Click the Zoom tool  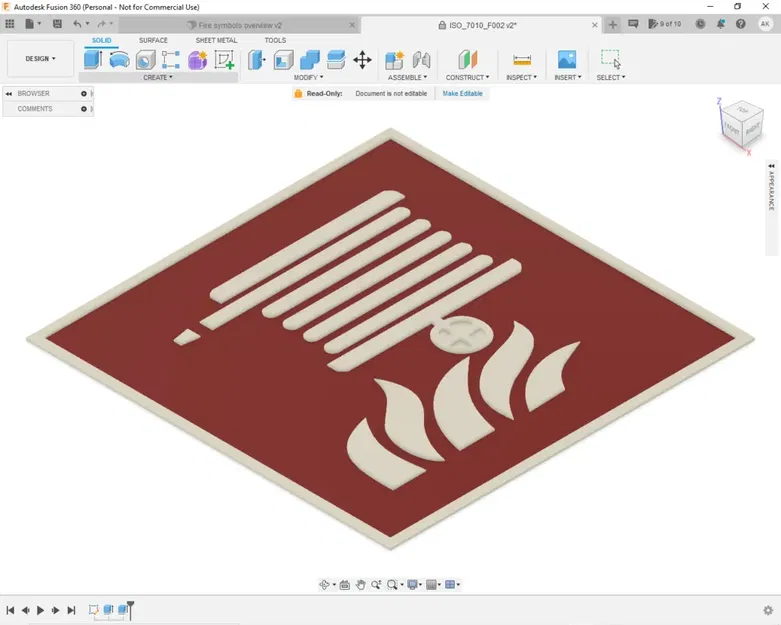pos(376,585)
